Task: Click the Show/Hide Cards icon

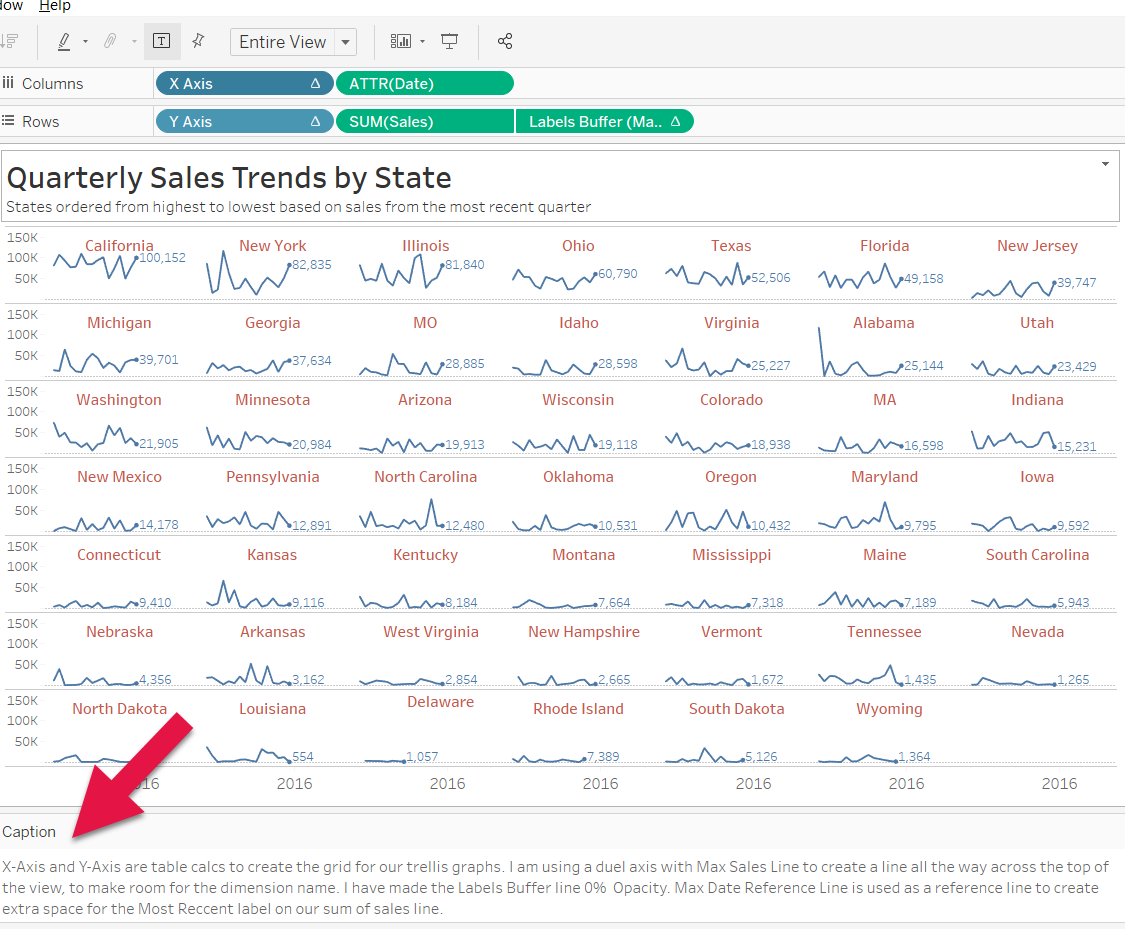Action: click(400, 41)
